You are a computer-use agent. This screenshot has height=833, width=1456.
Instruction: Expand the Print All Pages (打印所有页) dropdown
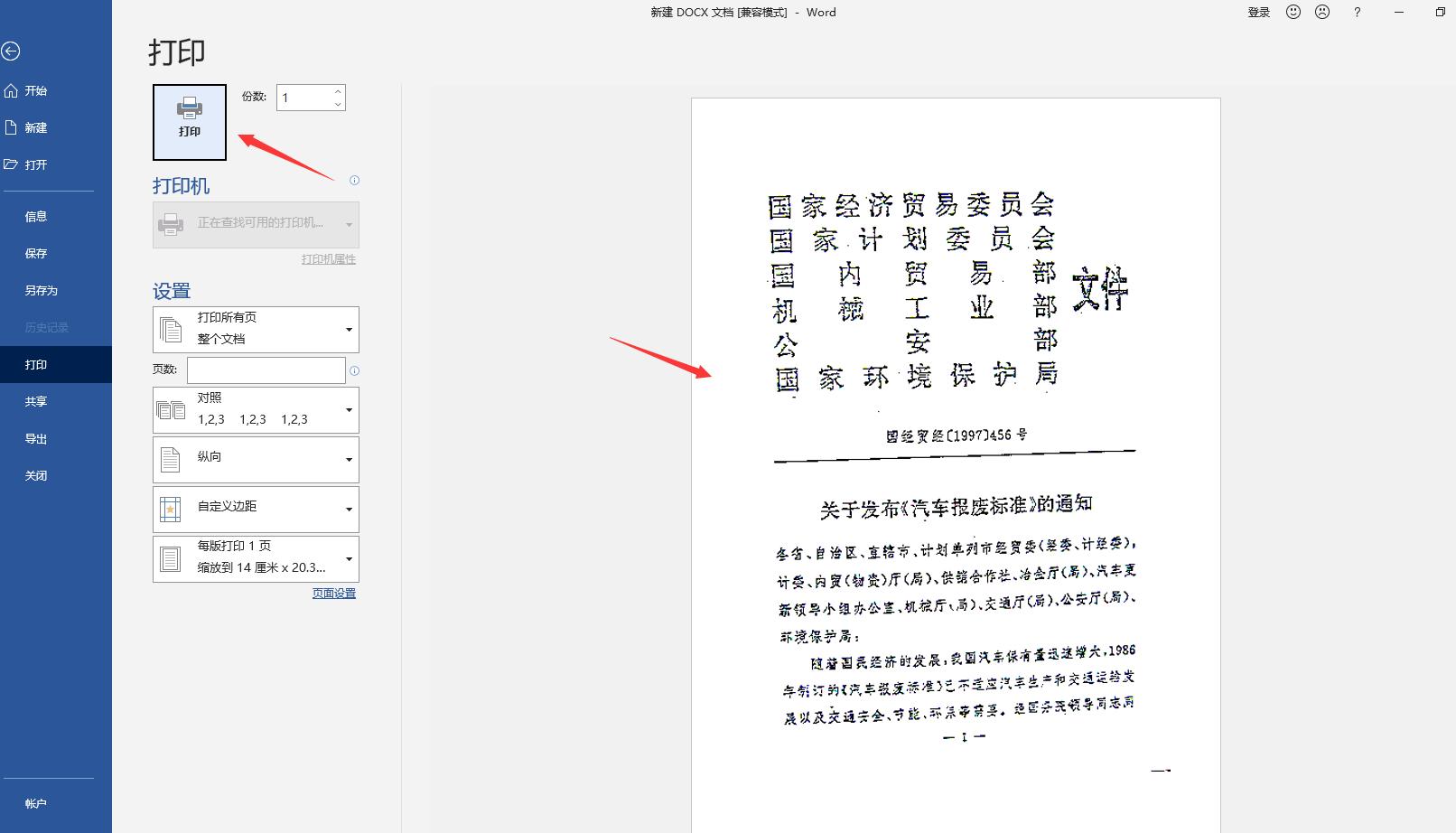256,329
